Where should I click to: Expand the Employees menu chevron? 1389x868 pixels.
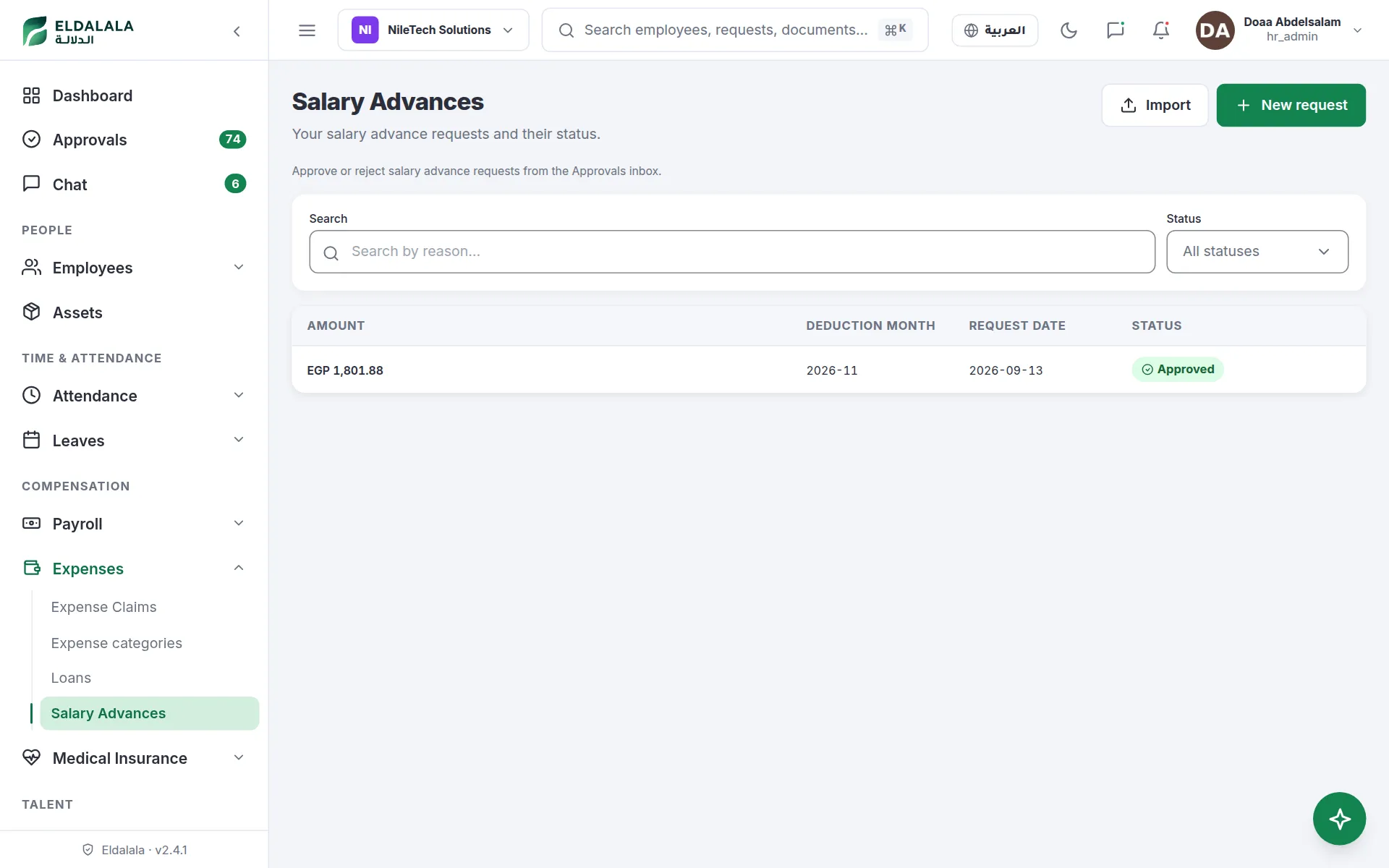tap(239, 268)
